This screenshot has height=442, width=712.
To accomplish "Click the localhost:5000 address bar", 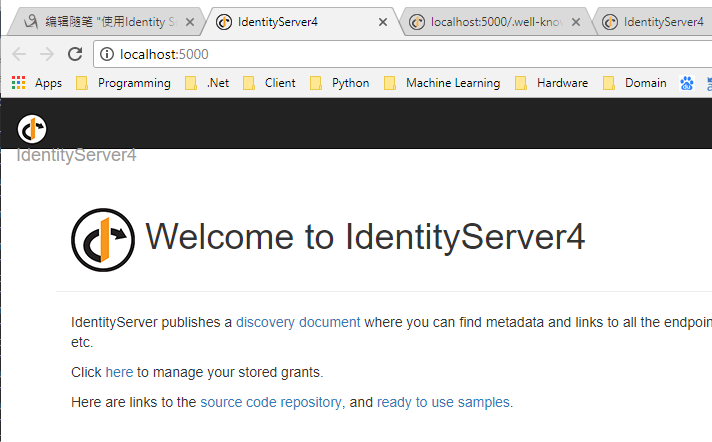I will tap(402, 54).
